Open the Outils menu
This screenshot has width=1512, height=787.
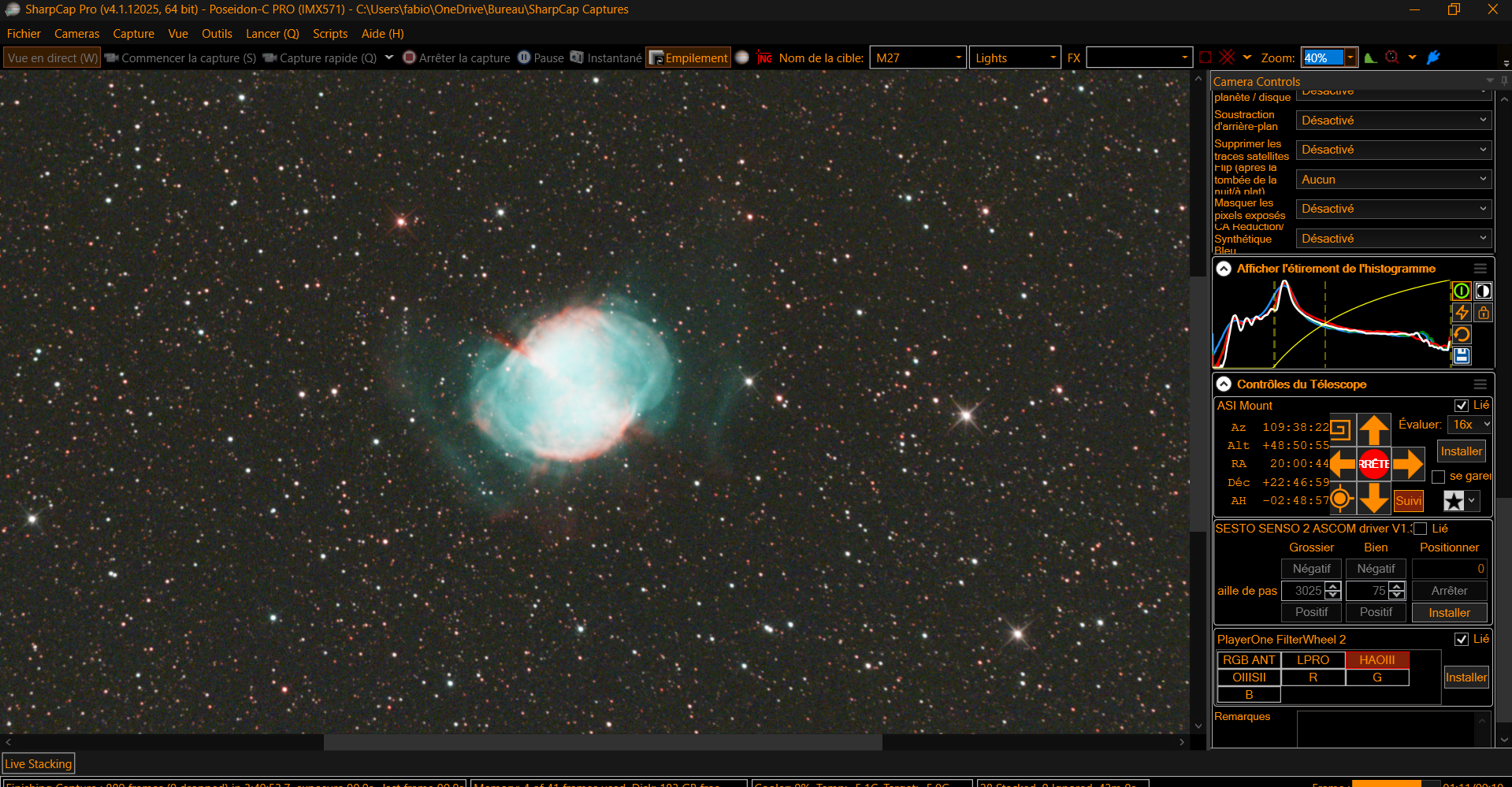point(217,34)
